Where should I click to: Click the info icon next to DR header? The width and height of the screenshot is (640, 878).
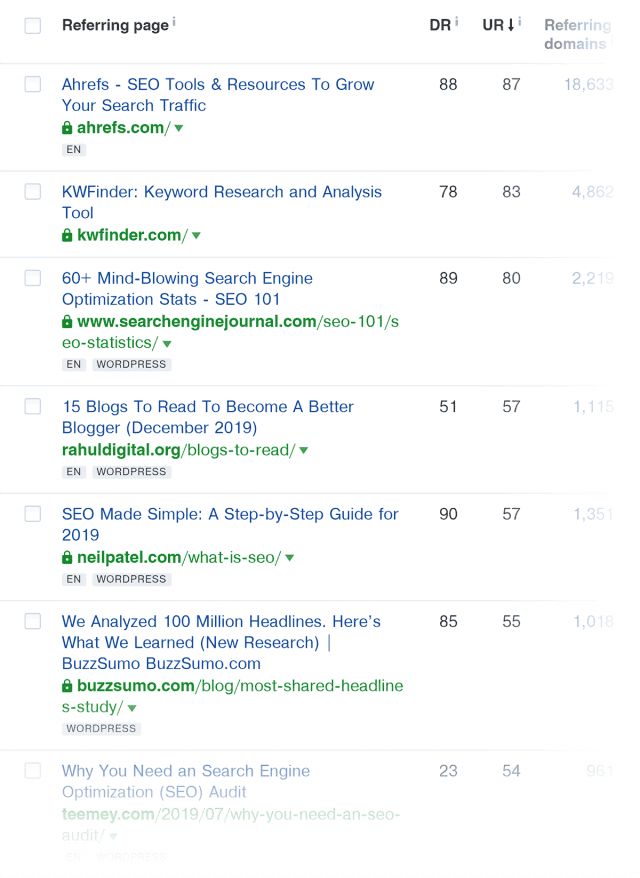click(x=457, y=22)
